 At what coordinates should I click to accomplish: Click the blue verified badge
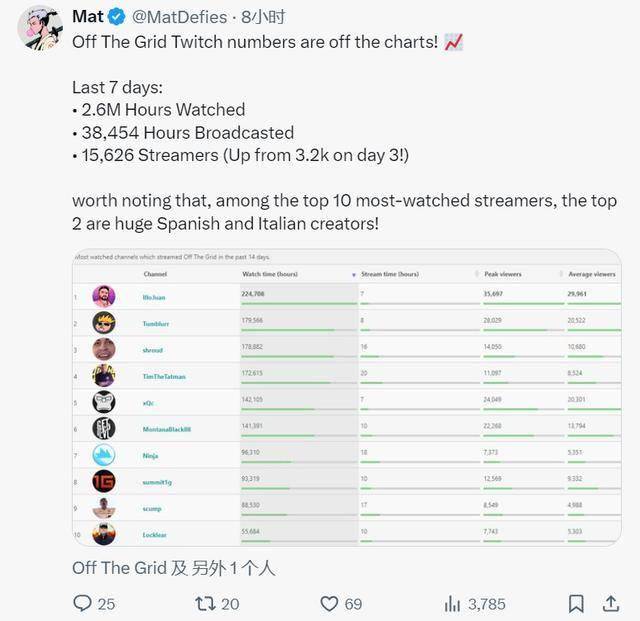pos(117,17)
